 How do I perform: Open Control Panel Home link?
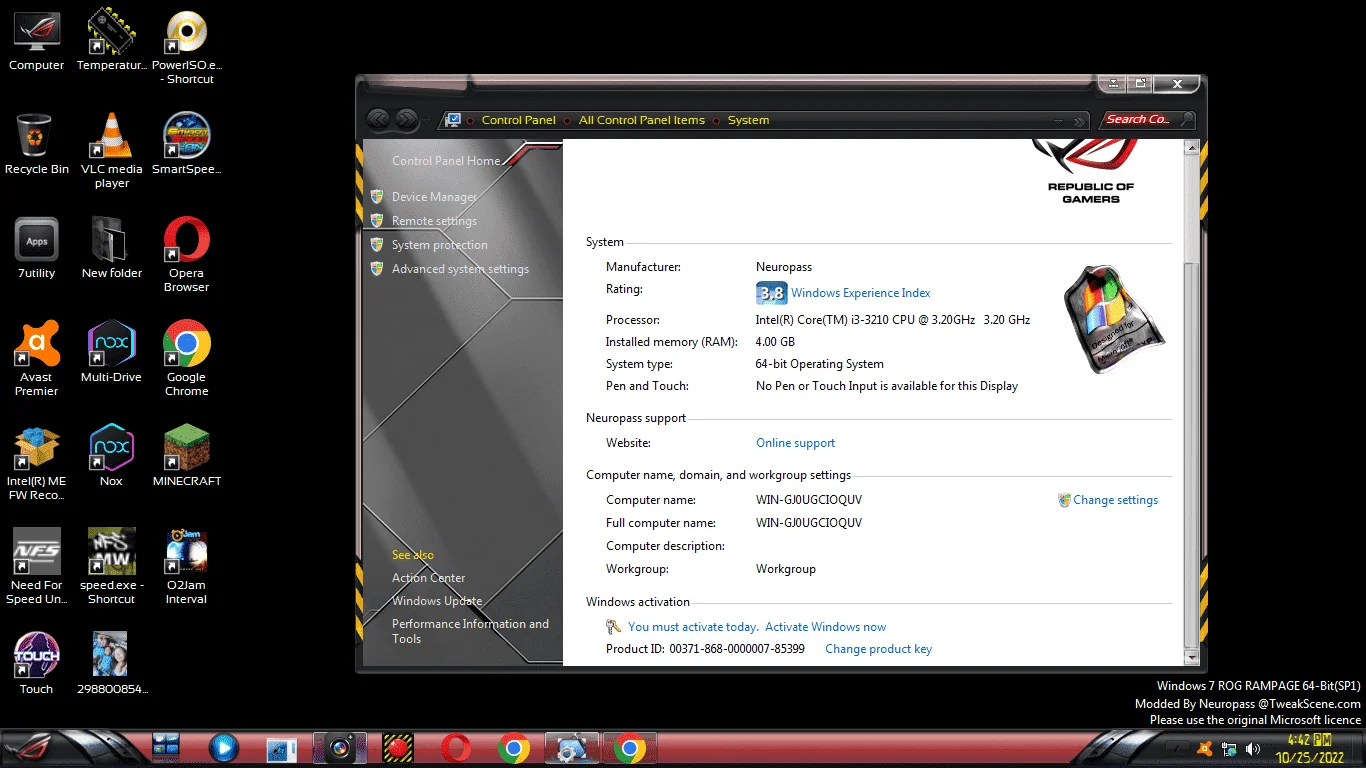tap(446, 161)
